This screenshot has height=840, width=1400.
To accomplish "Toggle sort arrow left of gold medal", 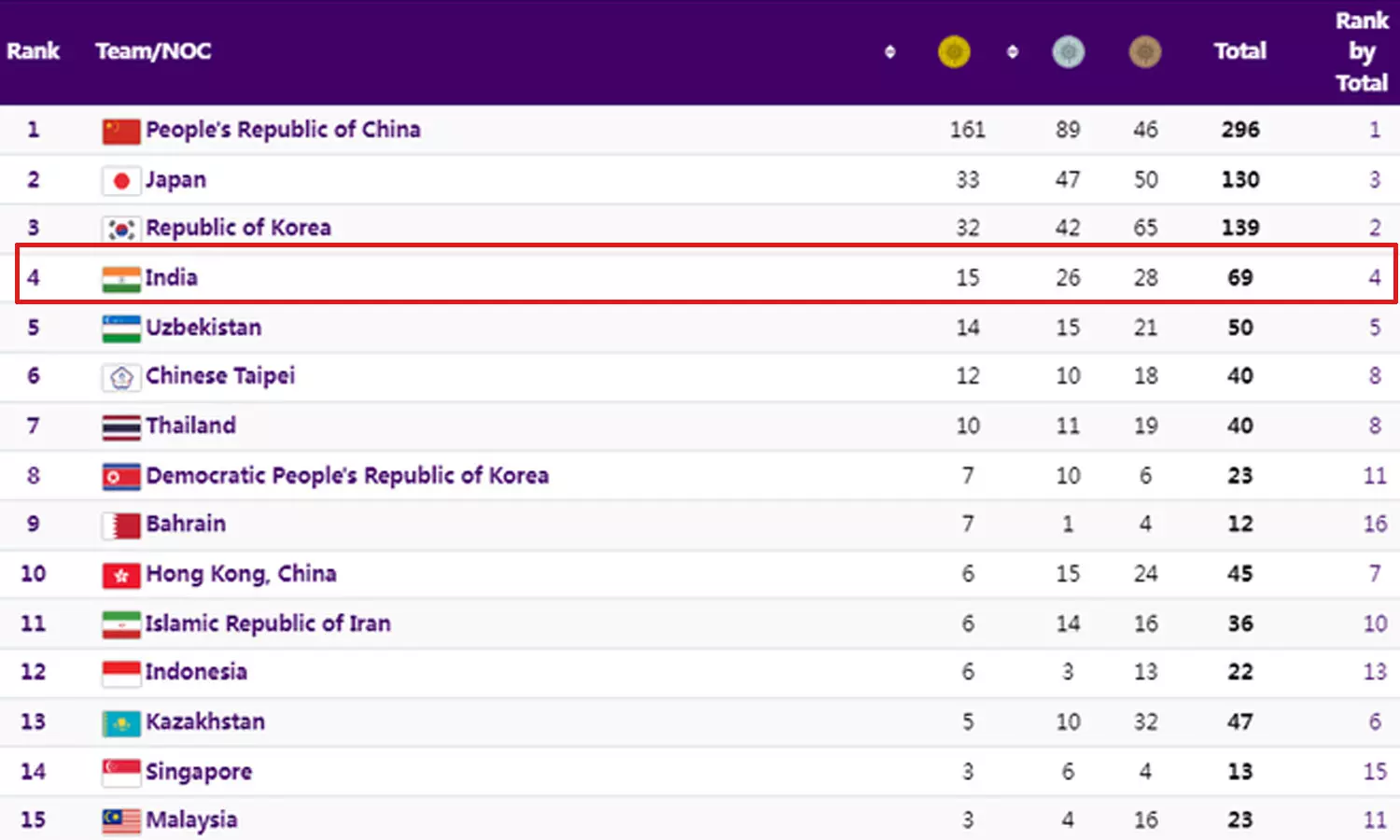I will pos(889,51).
